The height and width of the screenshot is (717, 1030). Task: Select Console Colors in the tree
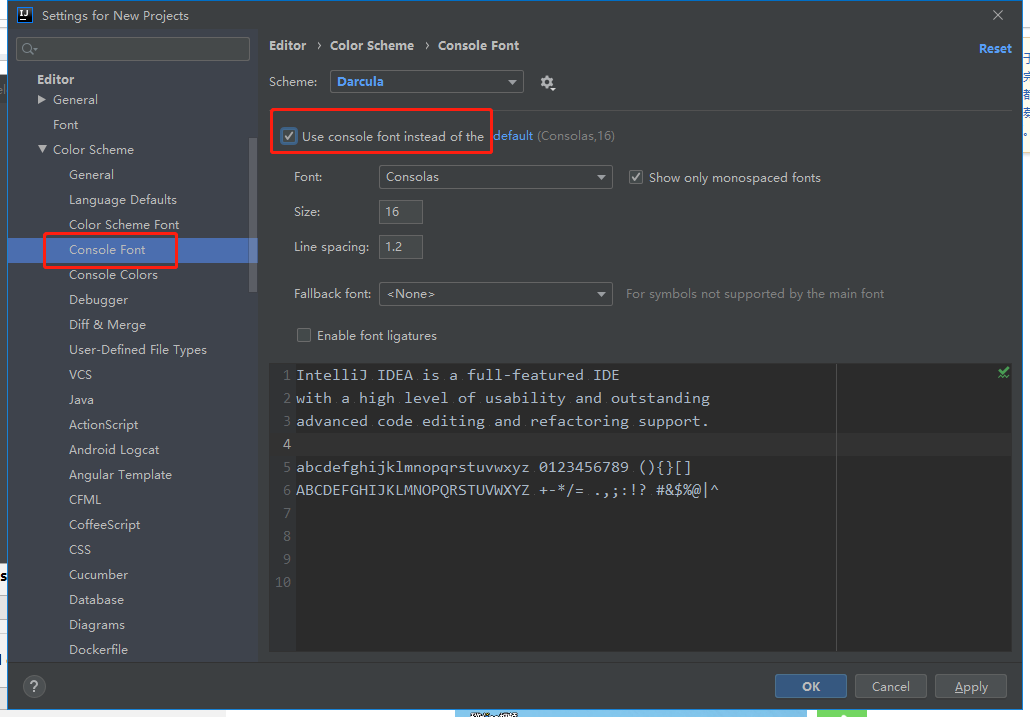(113, 274)
